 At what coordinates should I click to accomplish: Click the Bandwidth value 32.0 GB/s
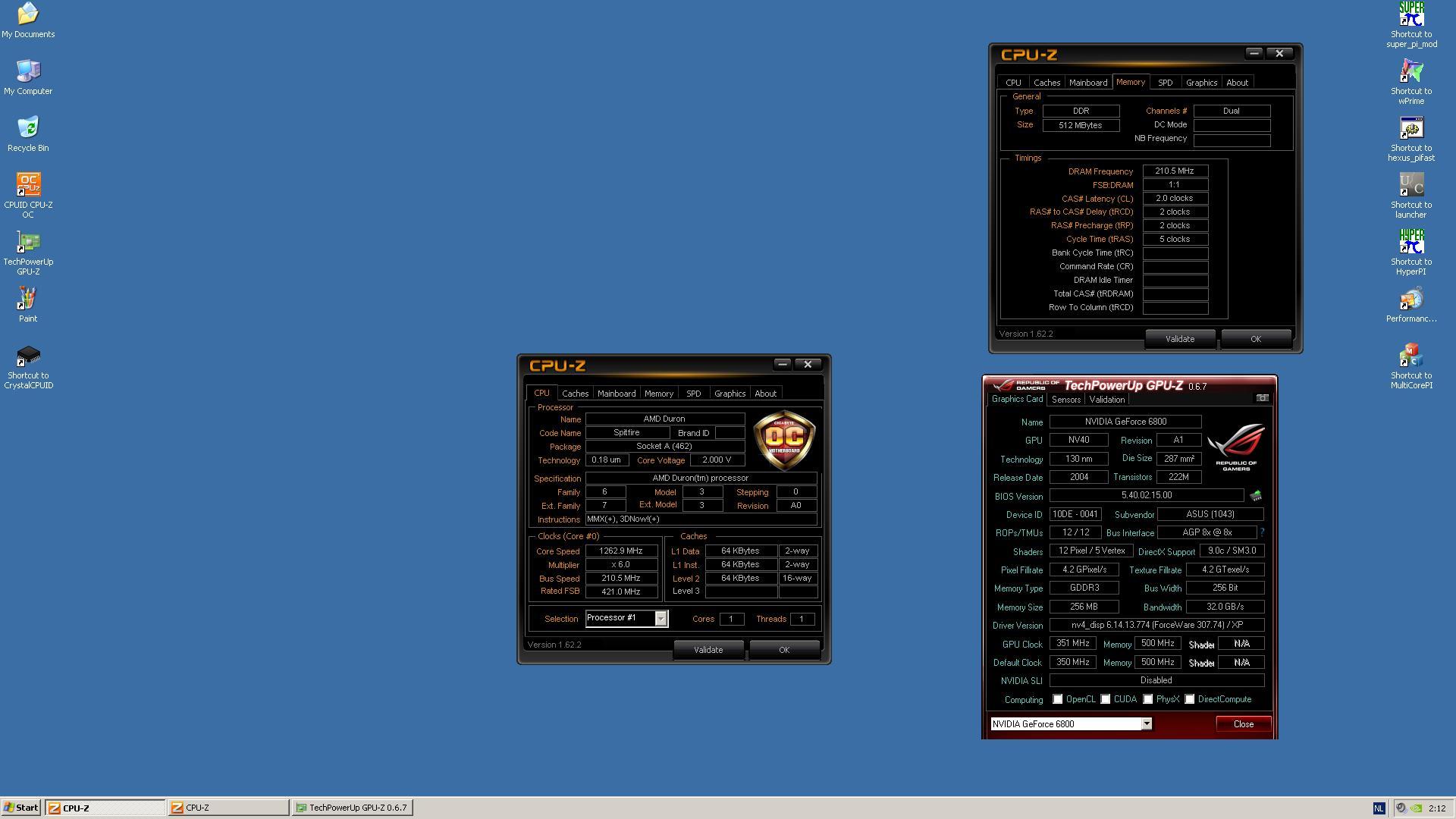point(1225,607)
